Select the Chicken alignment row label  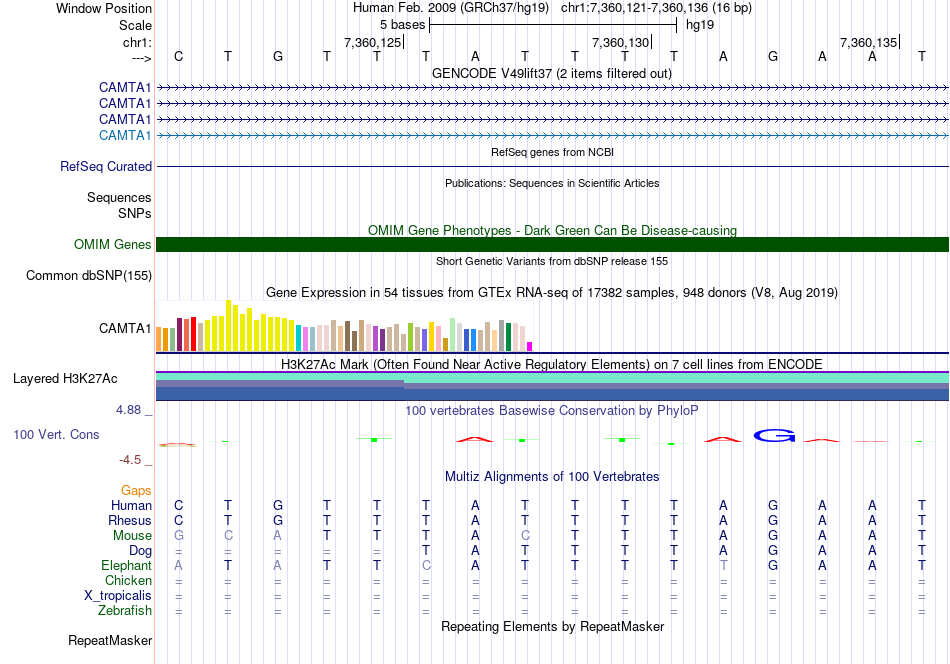click(128, 580)
